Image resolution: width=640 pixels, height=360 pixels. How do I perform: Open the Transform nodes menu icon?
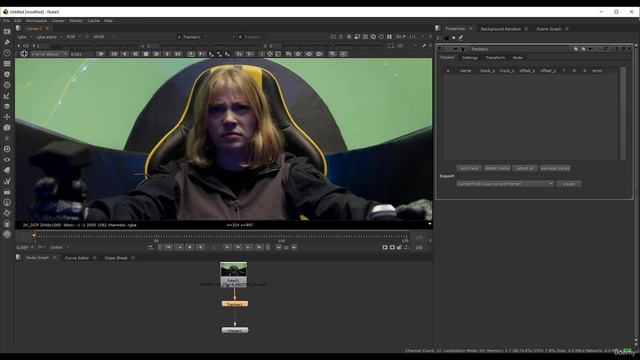pos(7,117)
